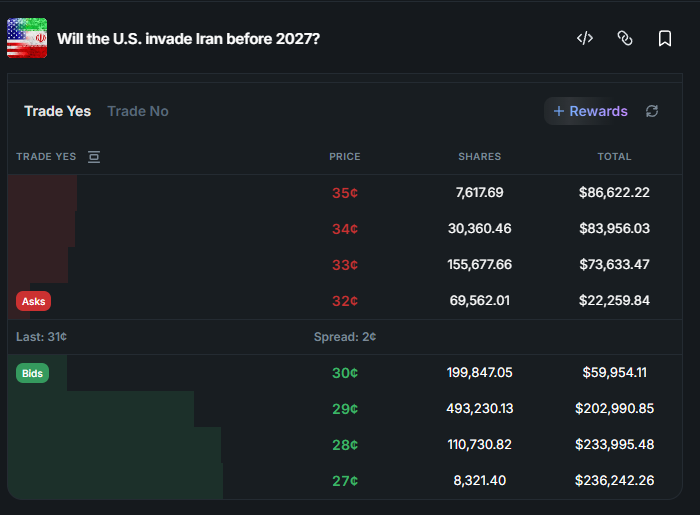The width and height of the screenshot is (700, 515).
Task: Click total $59,954.11
Action: (614, 373)
